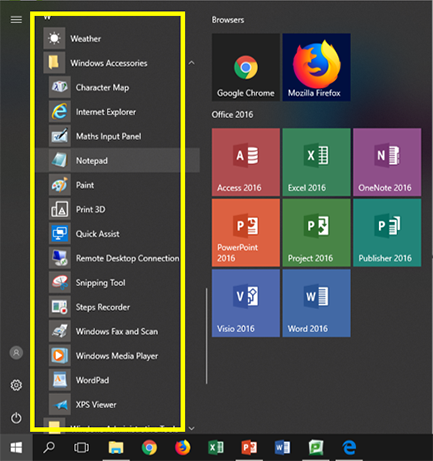The height and width of the screenshot is (461, 433).
Task: Open the Weather app entry
Action: pyautogui.click(x=118, y=39)
